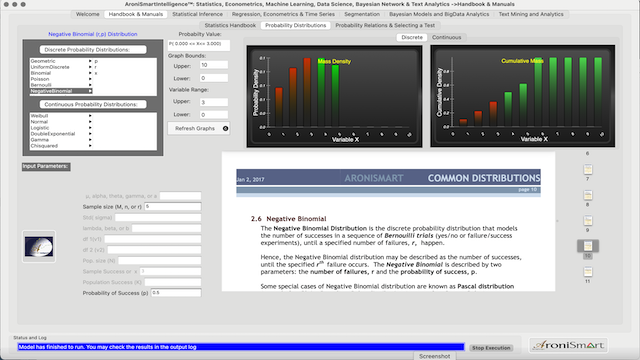Click the AroniSmart logo button
Image resolution: width=640 pixels, height=360 pixels.
click(x=569, y=345)
